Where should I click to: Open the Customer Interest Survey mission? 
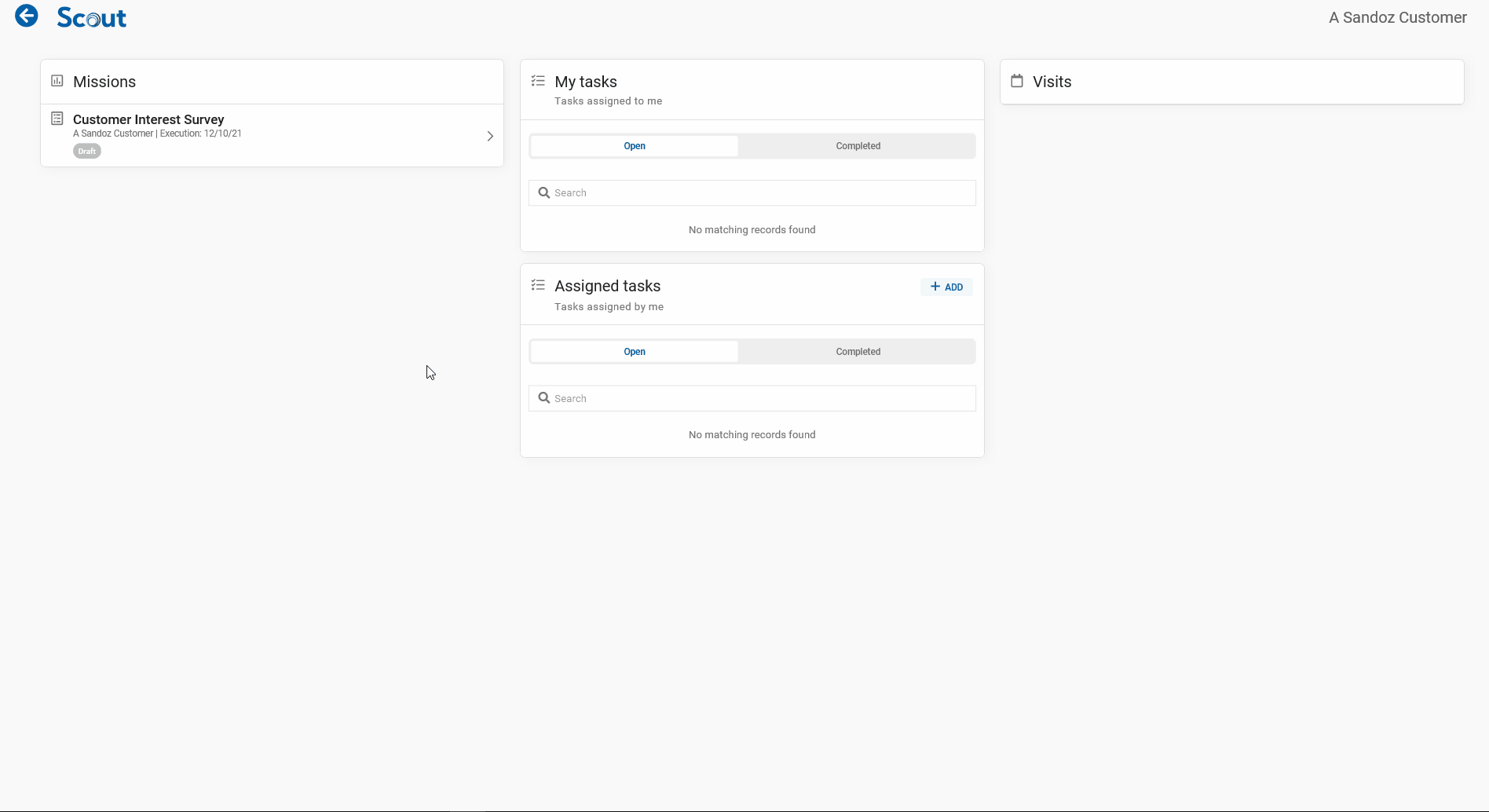(x=148, y=119)
